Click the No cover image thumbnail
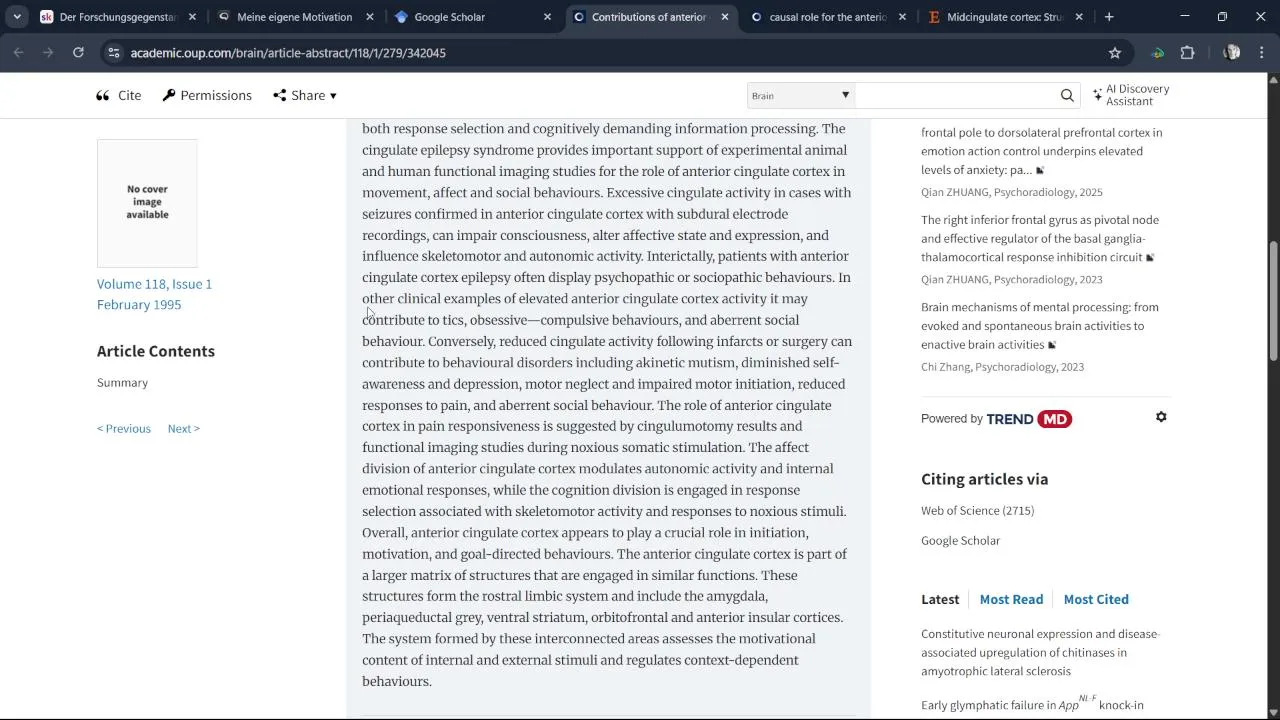 147,203
